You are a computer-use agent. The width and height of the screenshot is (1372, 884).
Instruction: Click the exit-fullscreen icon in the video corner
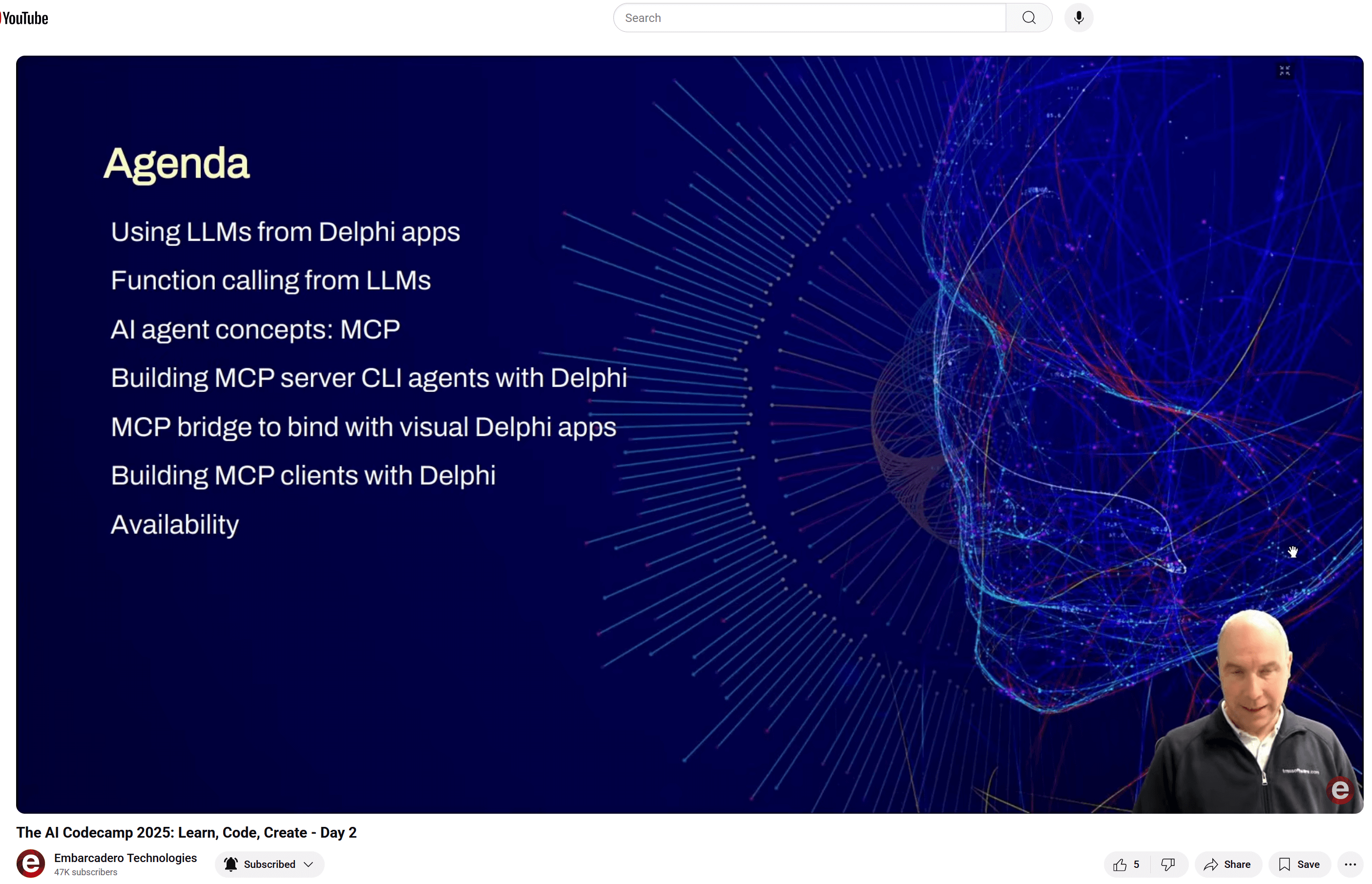(1284, 71)
